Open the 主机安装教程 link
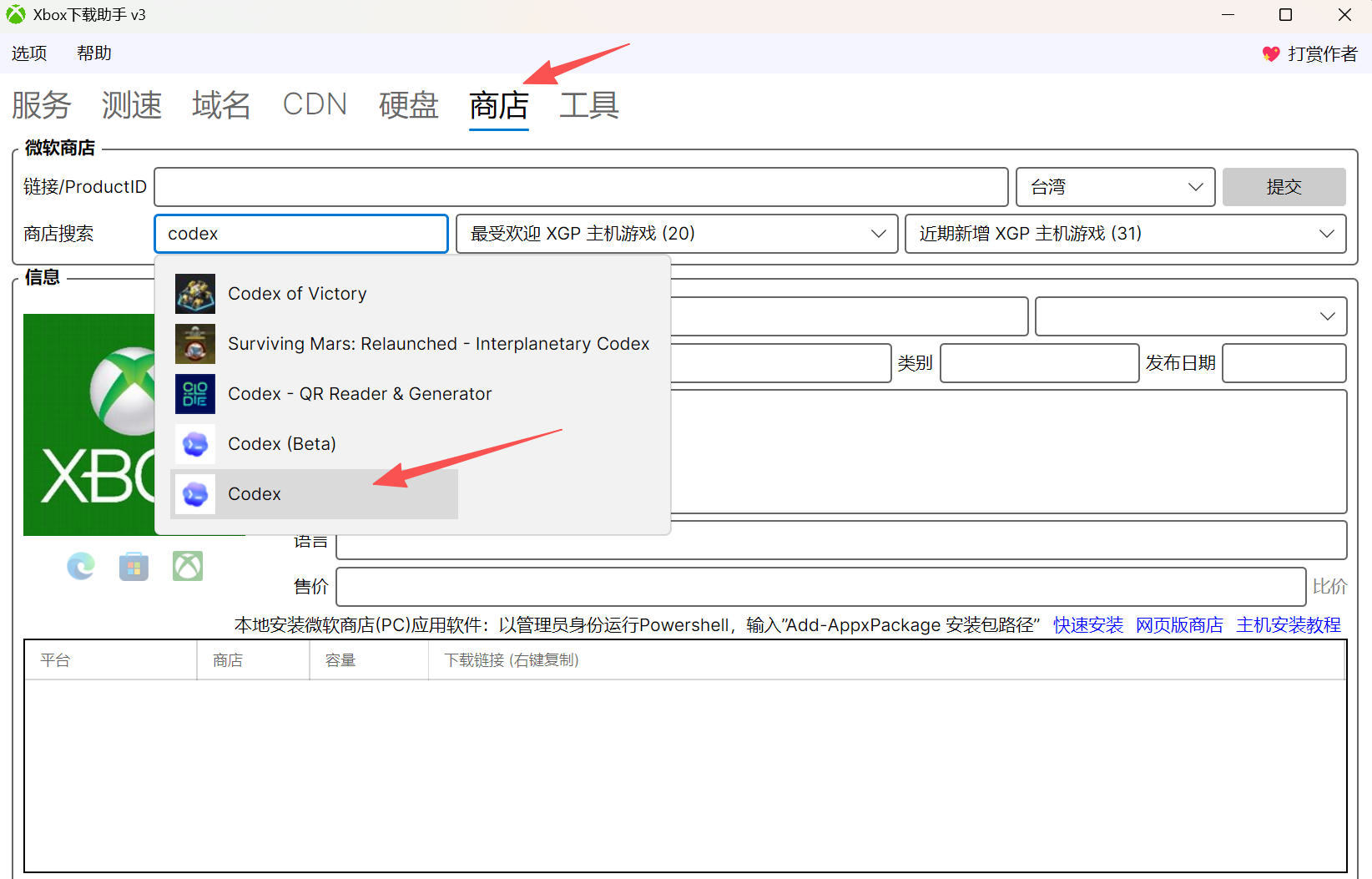 (1289, 625)
